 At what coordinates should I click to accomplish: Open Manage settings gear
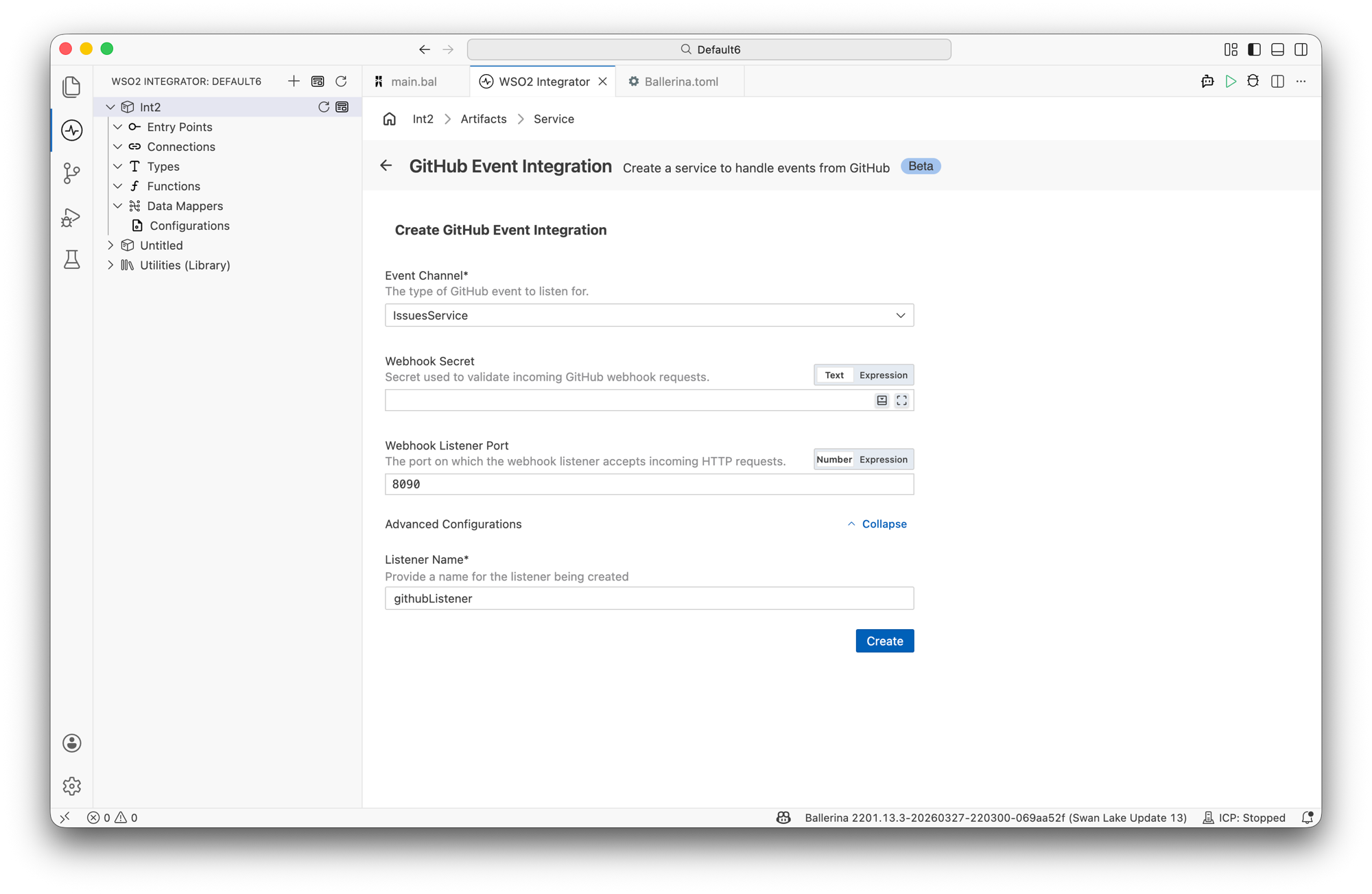click(72, 786)
